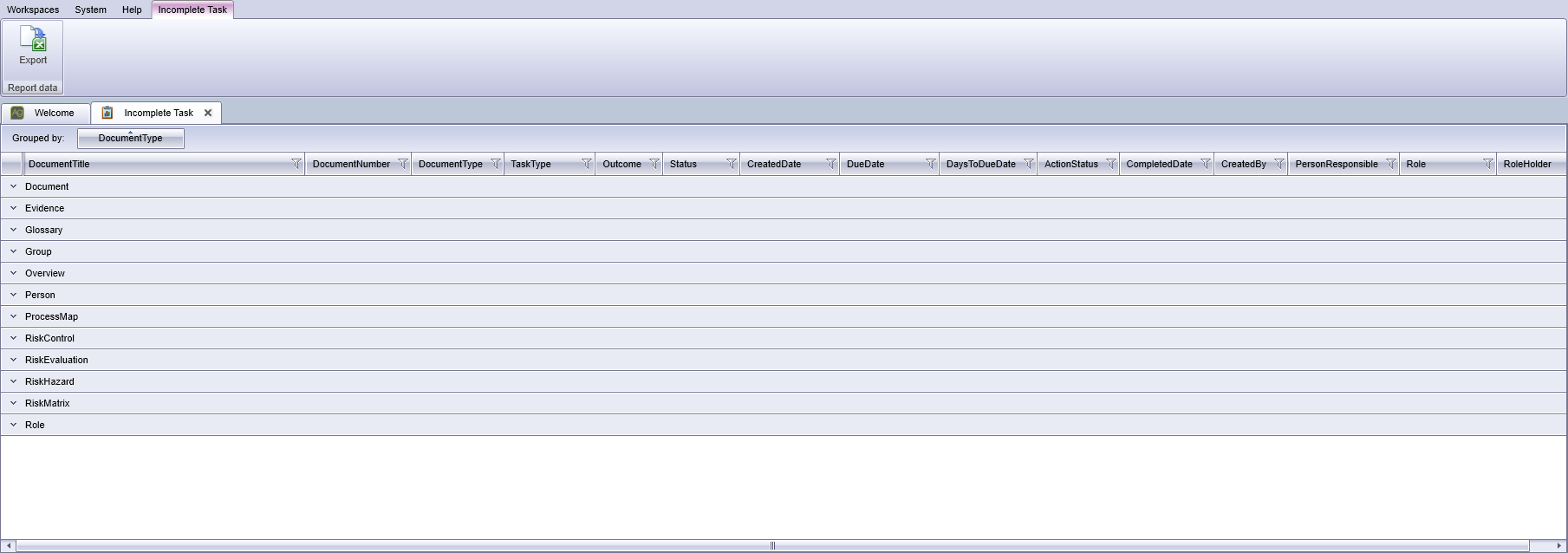Click the Incomplete Task clipboard icon
Screen dimensions: 1568x553
pos(107,113)
